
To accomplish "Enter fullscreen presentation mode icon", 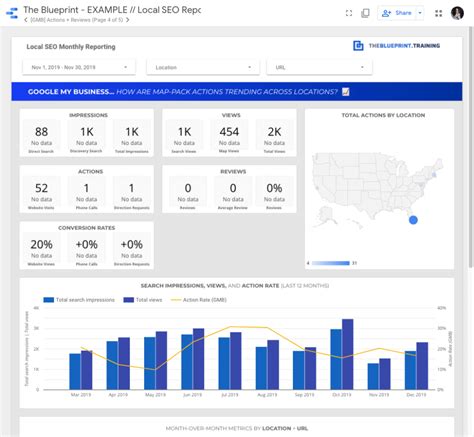I will 349,13.
